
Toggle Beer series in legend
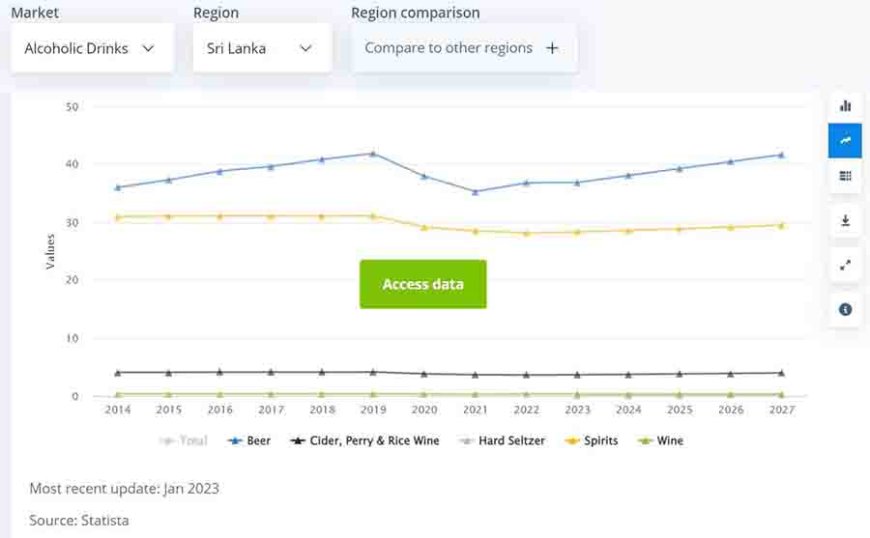coord(250,440)
